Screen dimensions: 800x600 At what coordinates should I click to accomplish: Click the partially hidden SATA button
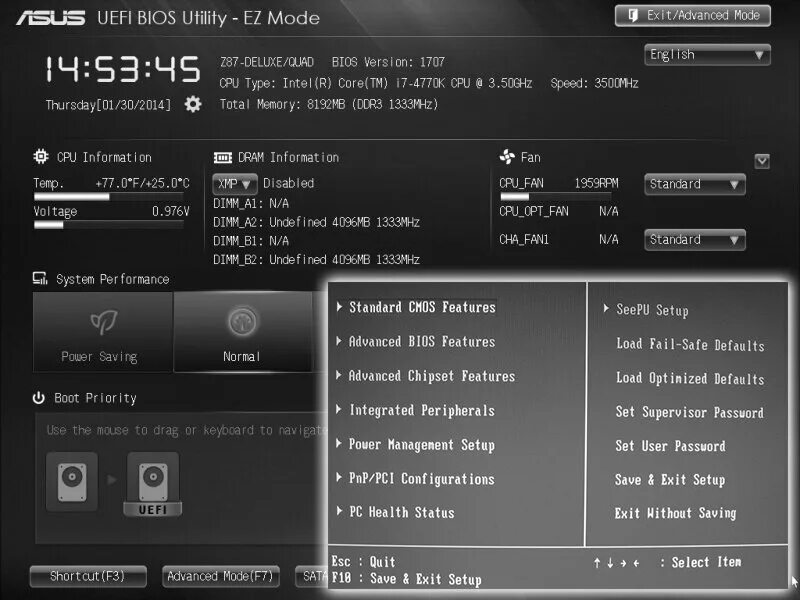pyautogui.click(x=312, y=577)
